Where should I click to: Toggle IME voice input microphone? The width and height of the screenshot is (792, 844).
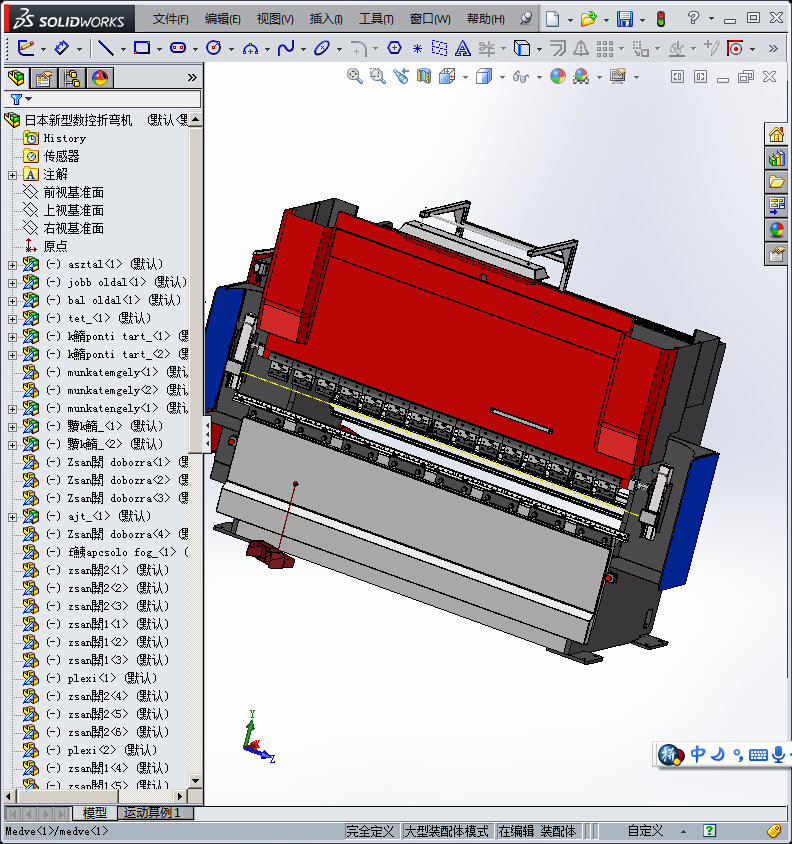pos(778,755)
